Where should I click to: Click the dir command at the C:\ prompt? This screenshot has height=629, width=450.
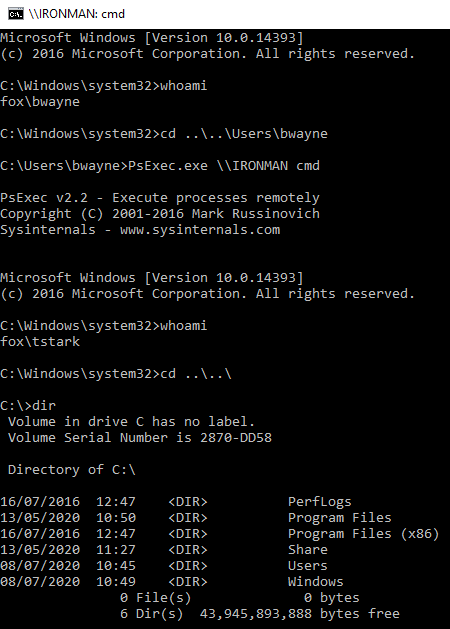coord(44,406)
